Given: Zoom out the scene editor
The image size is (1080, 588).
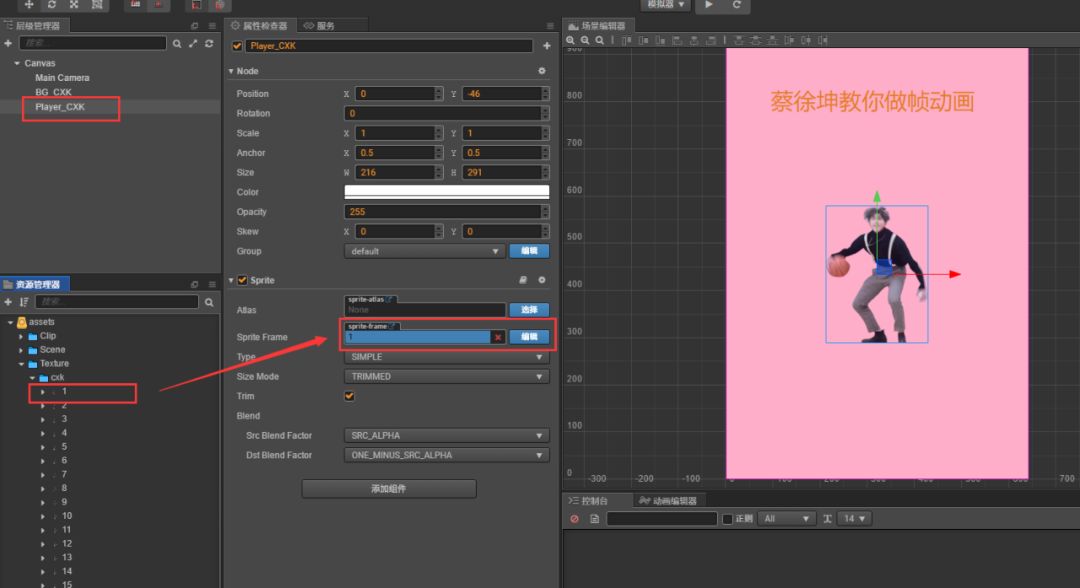Looking at the screenshot, I should pyautogui.click(x=585, y=40).
